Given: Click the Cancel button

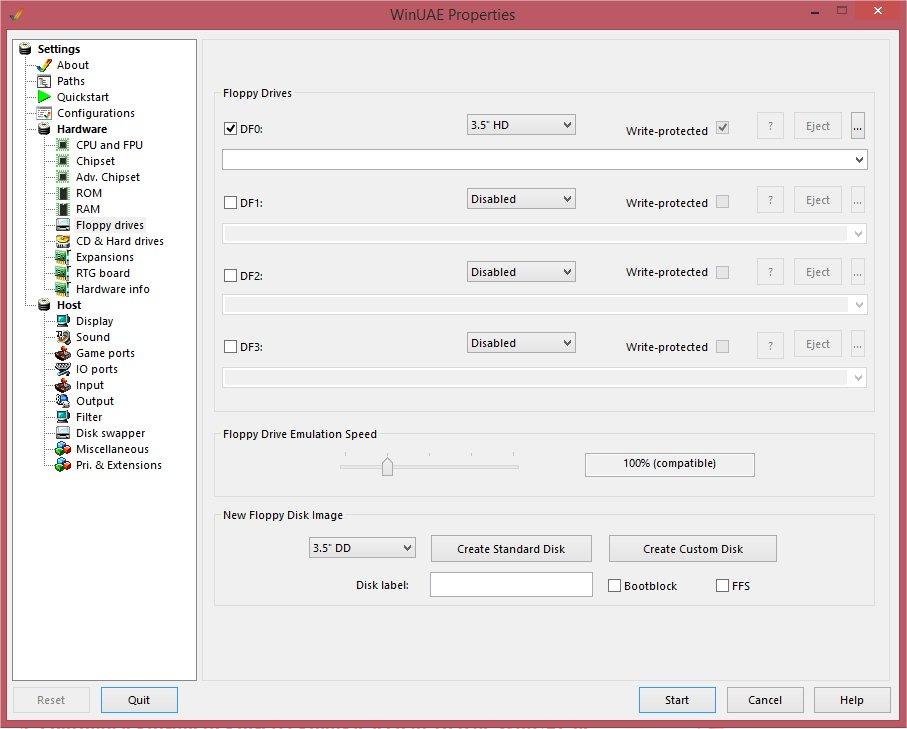Looking at the screenshot, I should coord(765,700).
